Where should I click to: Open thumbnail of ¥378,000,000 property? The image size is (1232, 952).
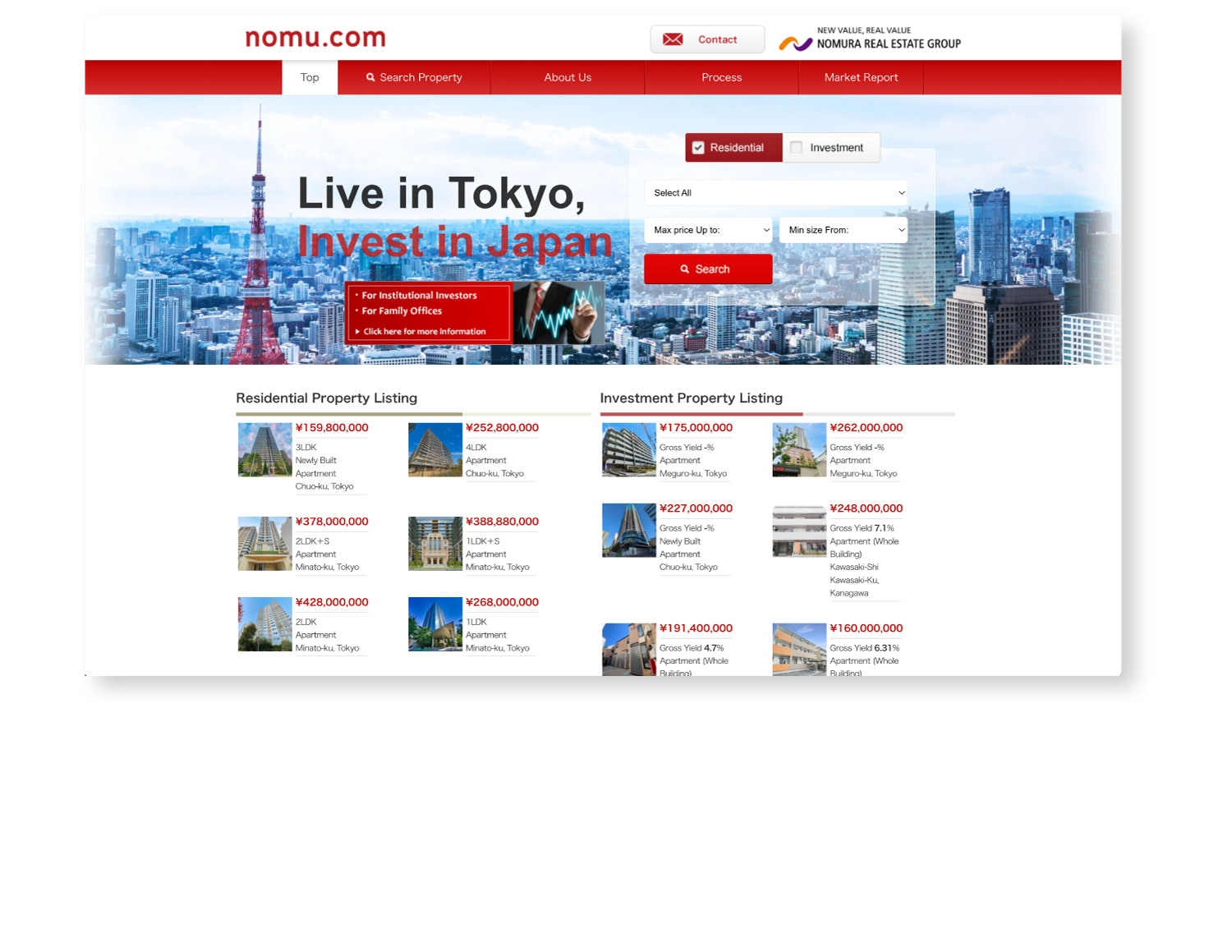pyautogui.click(x=264, y=543)
